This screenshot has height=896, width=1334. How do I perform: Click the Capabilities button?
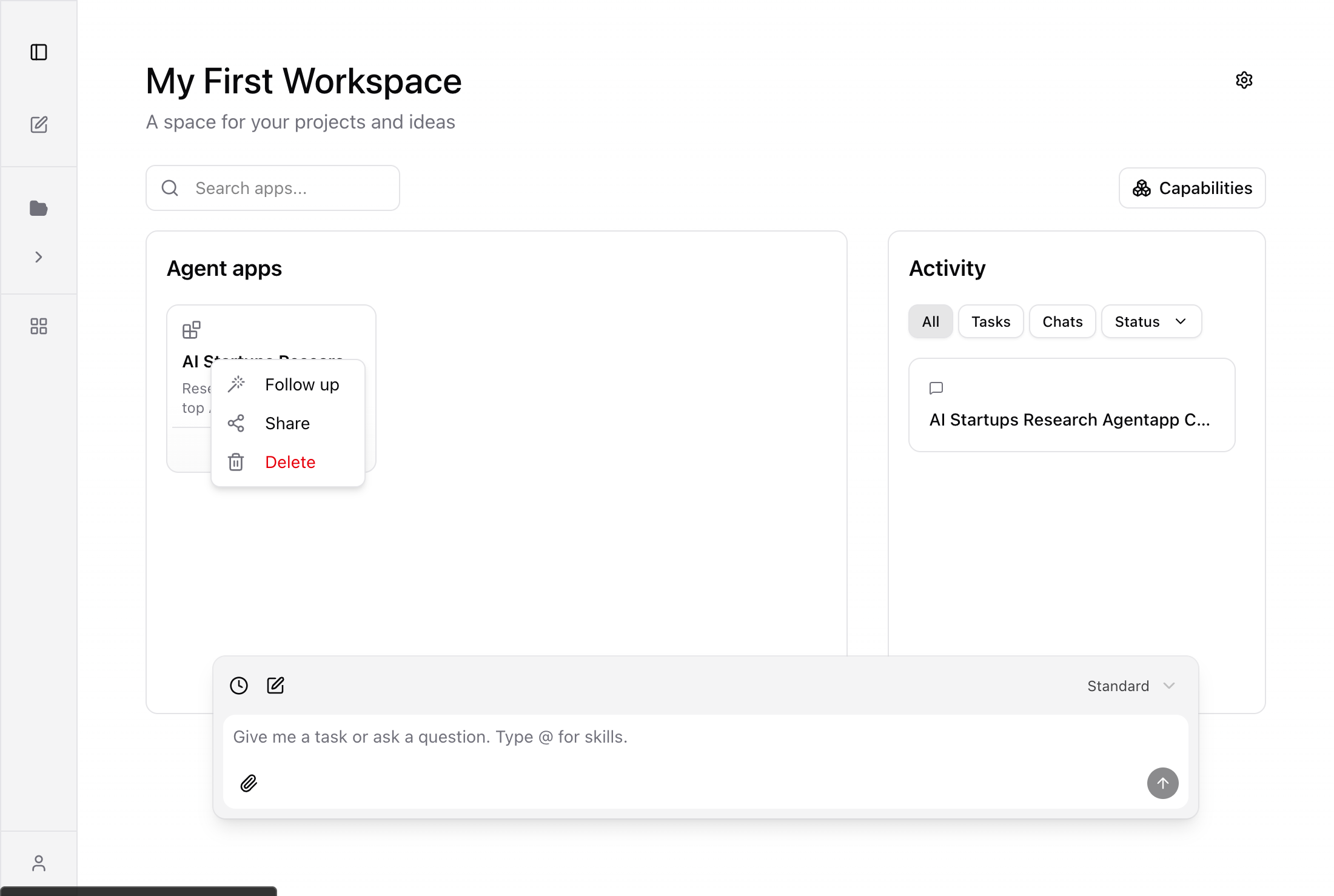(x=1192, y=188)
